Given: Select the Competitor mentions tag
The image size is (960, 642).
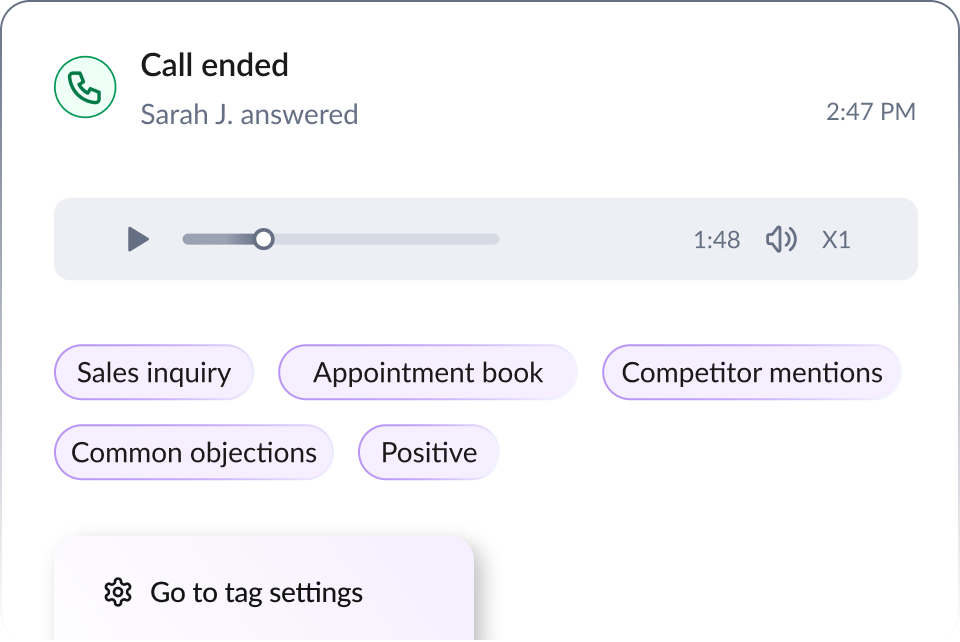Looking at the screenshot, I should (752, 373).
